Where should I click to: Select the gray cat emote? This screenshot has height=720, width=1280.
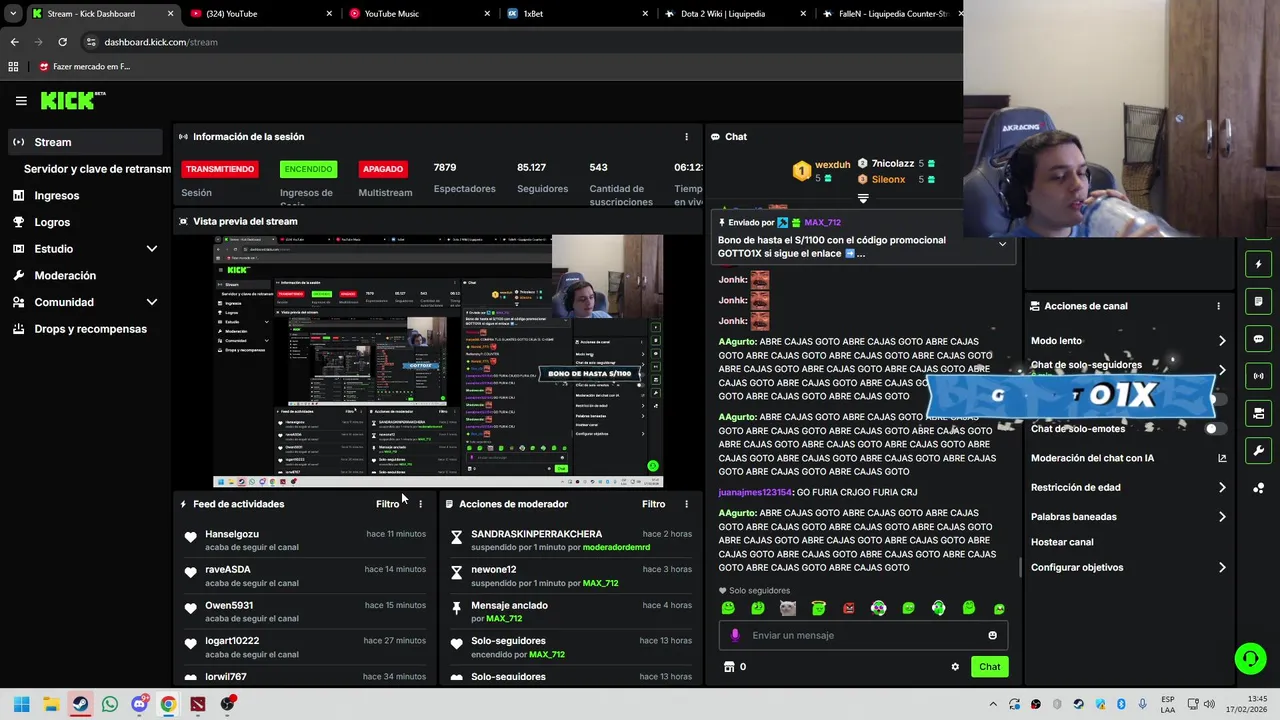coord(788,608)
